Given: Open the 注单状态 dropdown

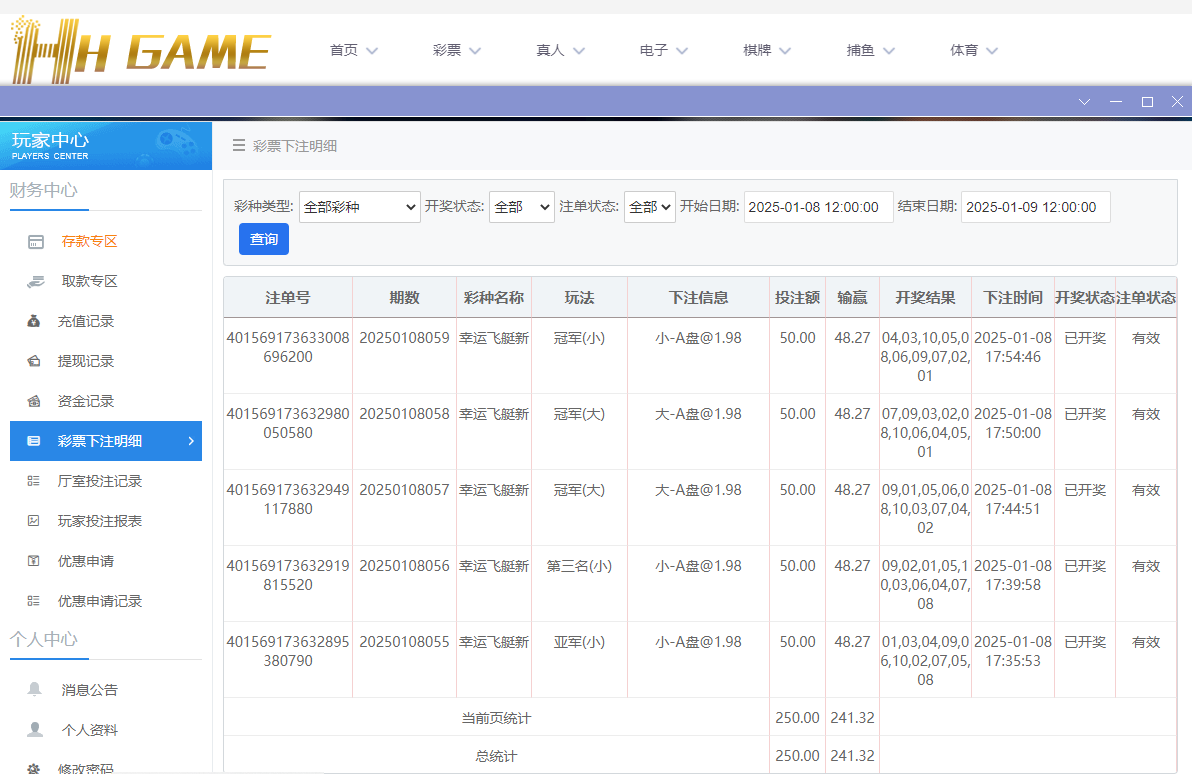Looking at the screenshot, I should [649, 207].
